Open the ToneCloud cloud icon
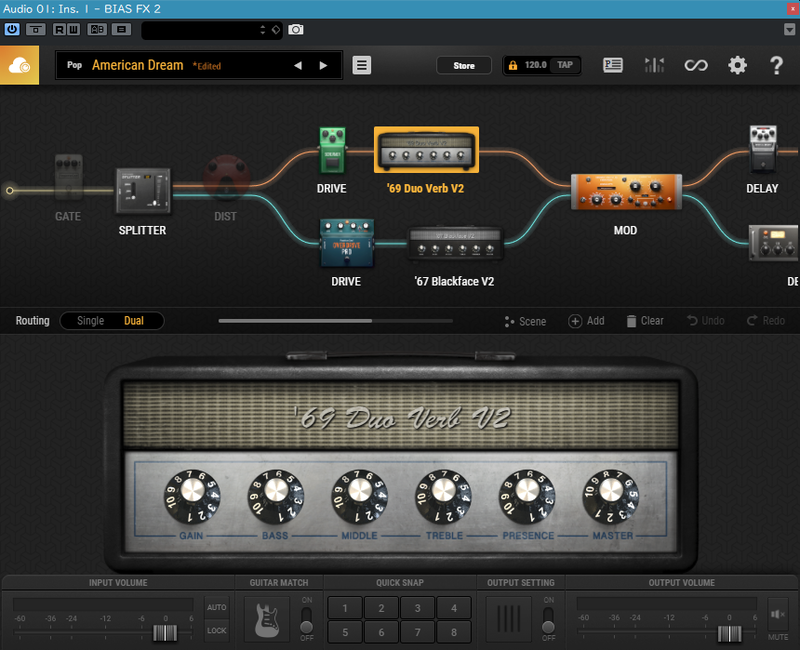Viewport: 800px width, 650px height. click(x=19, y=65)
